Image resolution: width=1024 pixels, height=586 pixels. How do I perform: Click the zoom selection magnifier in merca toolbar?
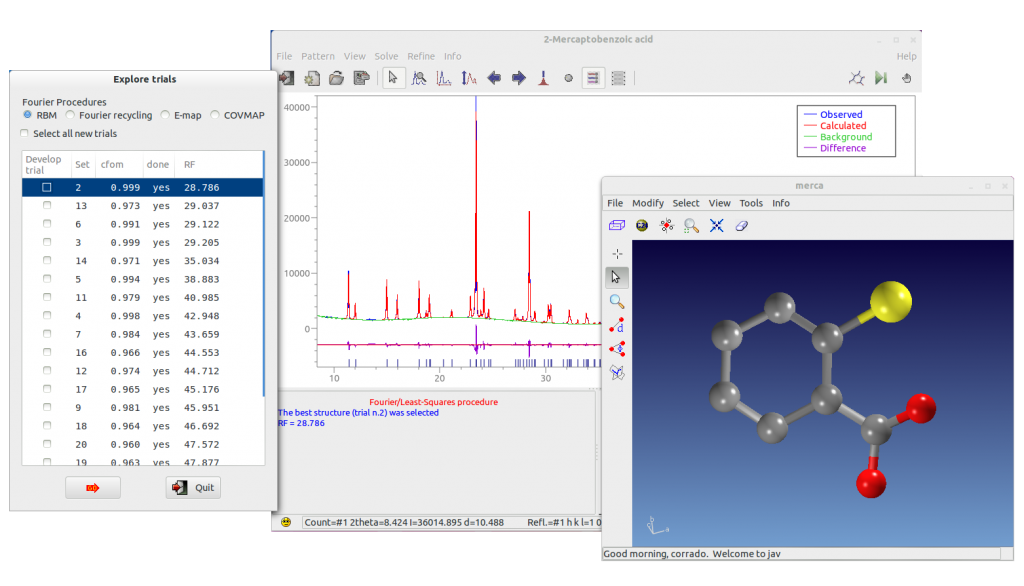click(691, 226)
